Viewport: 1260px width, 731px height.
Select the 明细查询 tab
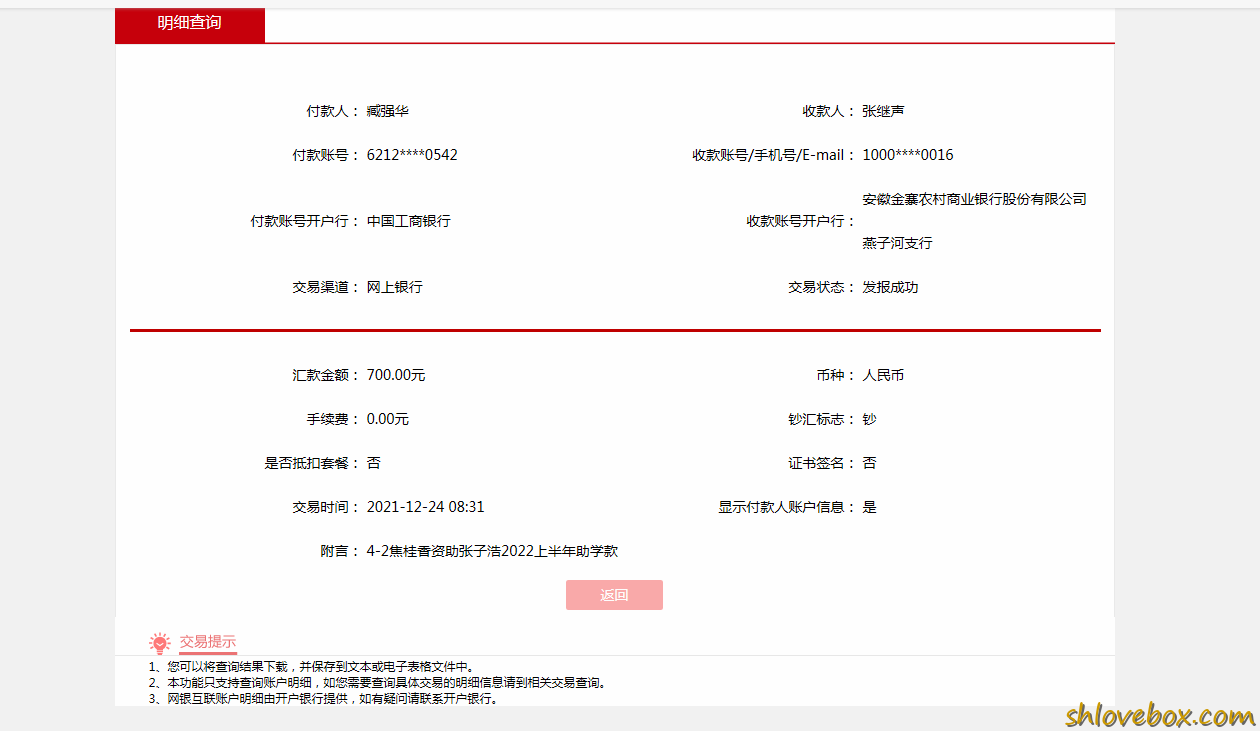(x=189, y=23)
